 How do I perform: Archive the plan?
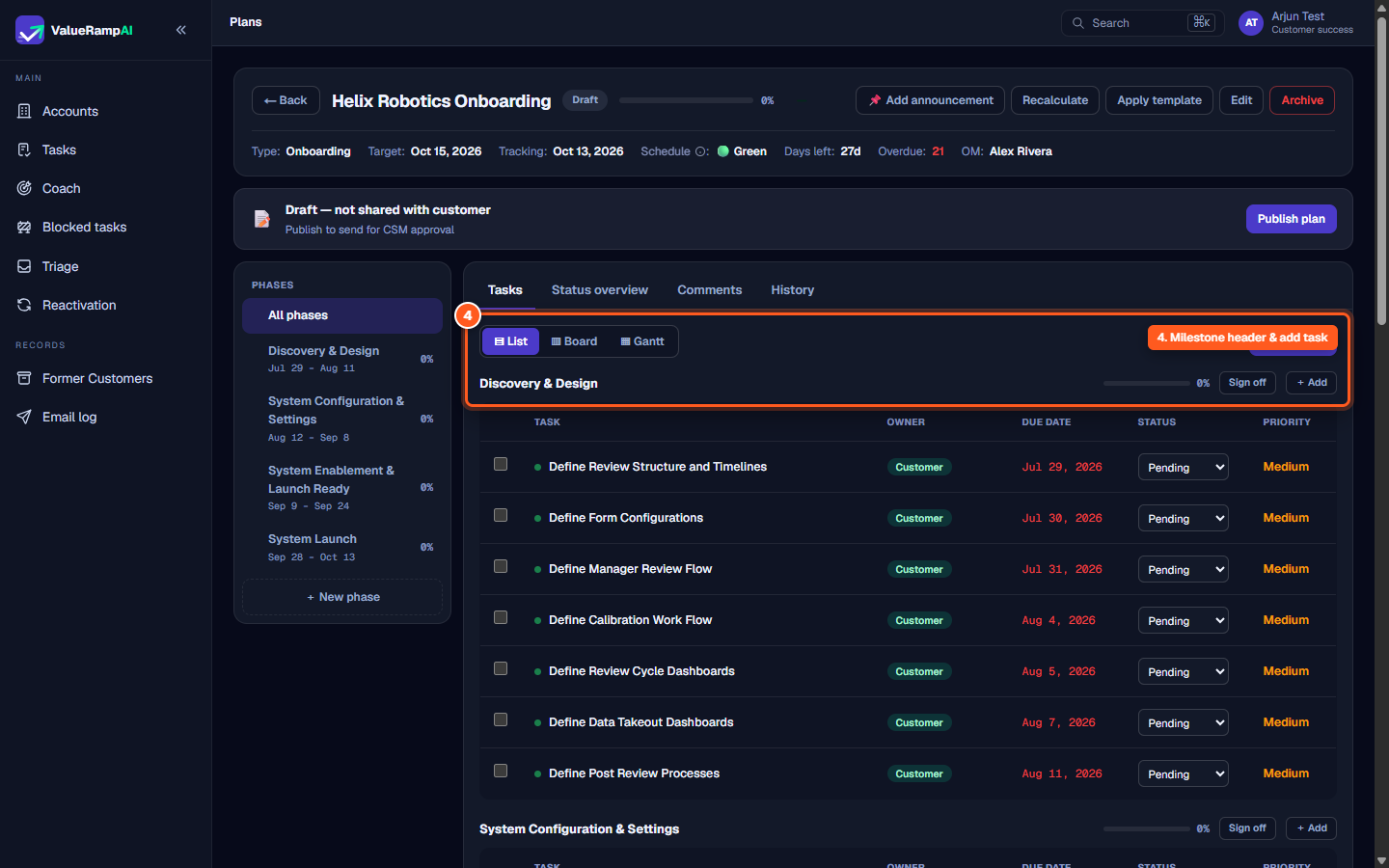click(1301, 100)
